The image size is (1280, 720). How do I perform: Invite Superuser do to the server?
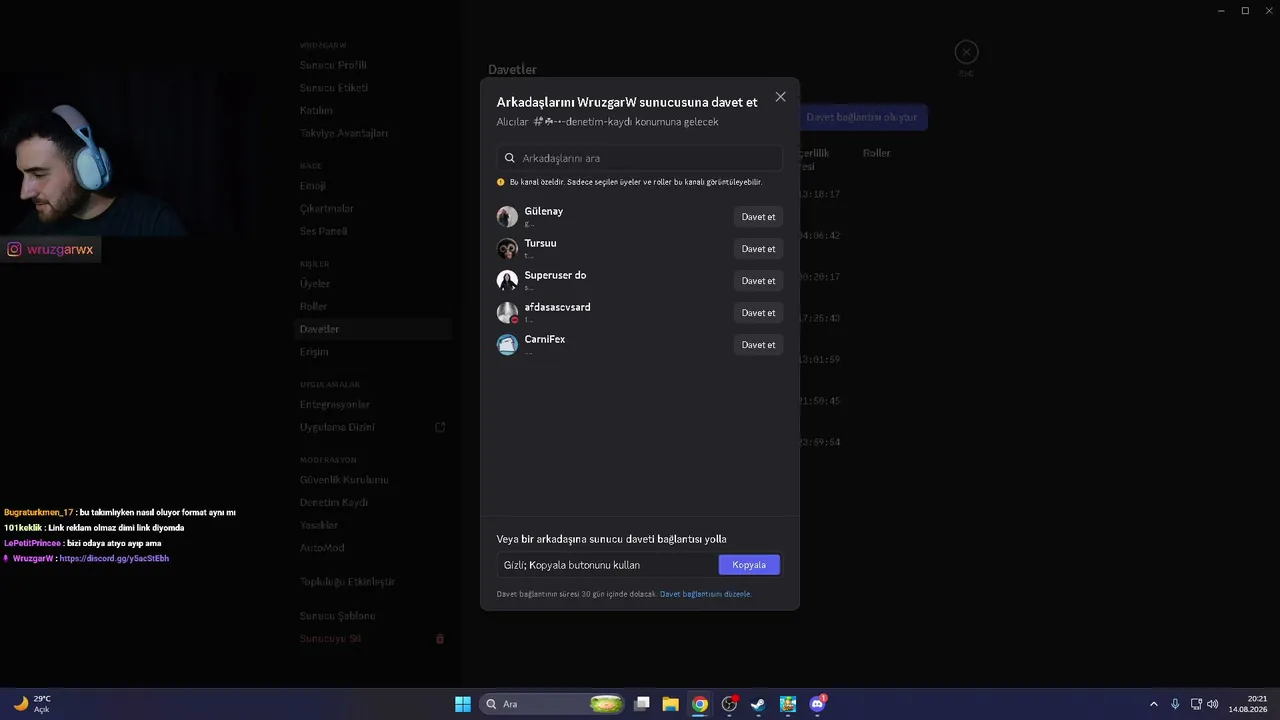pyautogui.click(x=758, y=281)
